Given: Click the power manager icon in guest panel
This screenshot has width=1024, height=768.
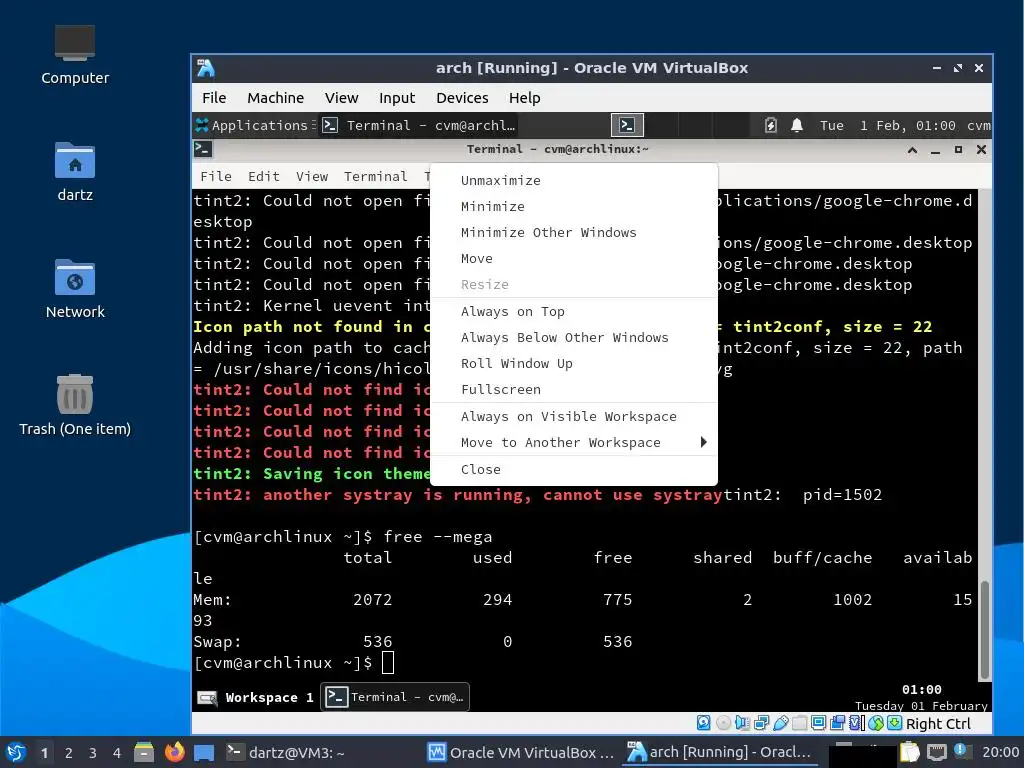Looking at the screenshot, I should point(771,125).
